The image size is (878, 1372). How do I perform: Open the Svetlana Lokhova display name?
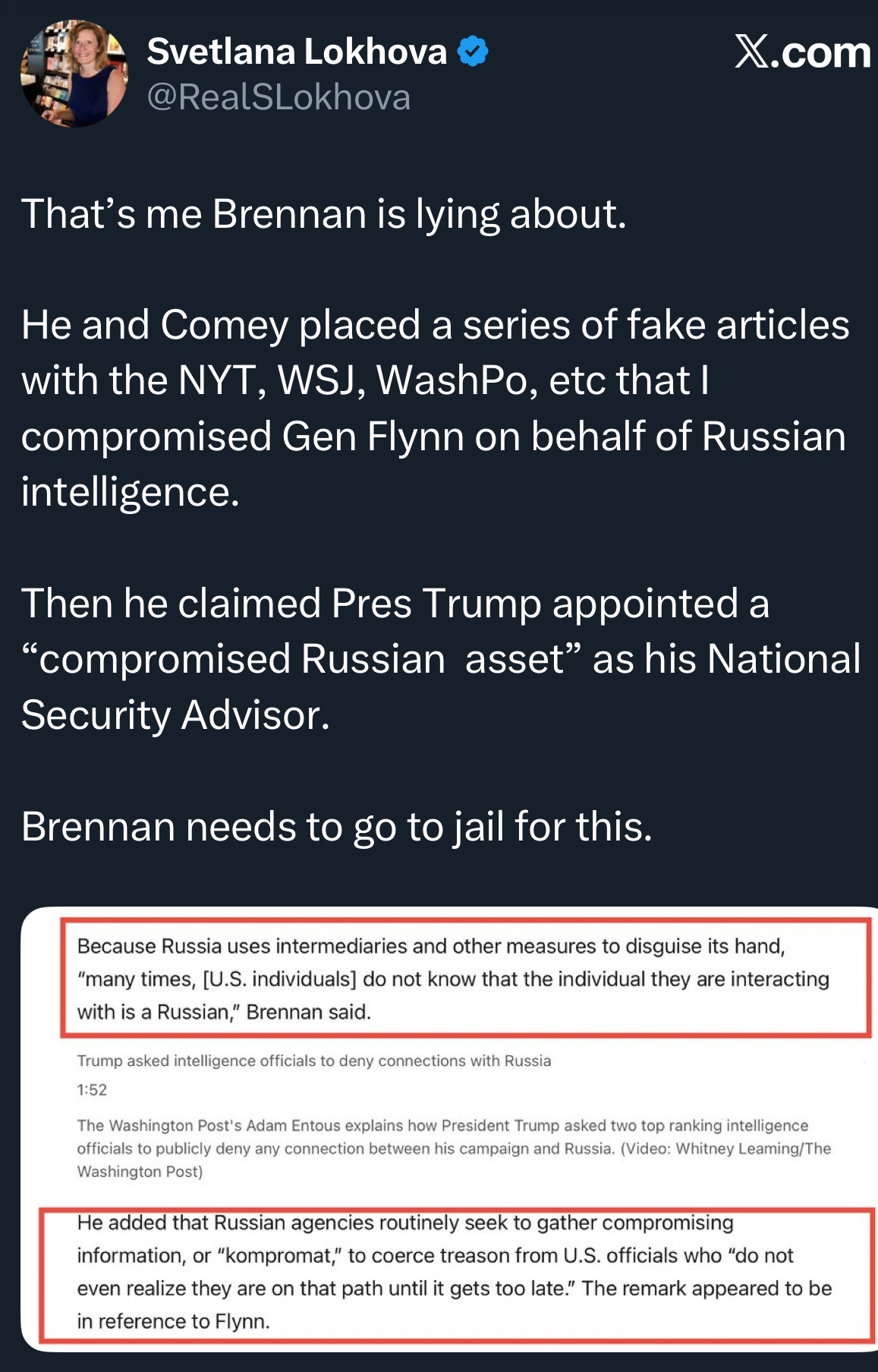pos(297,52)
